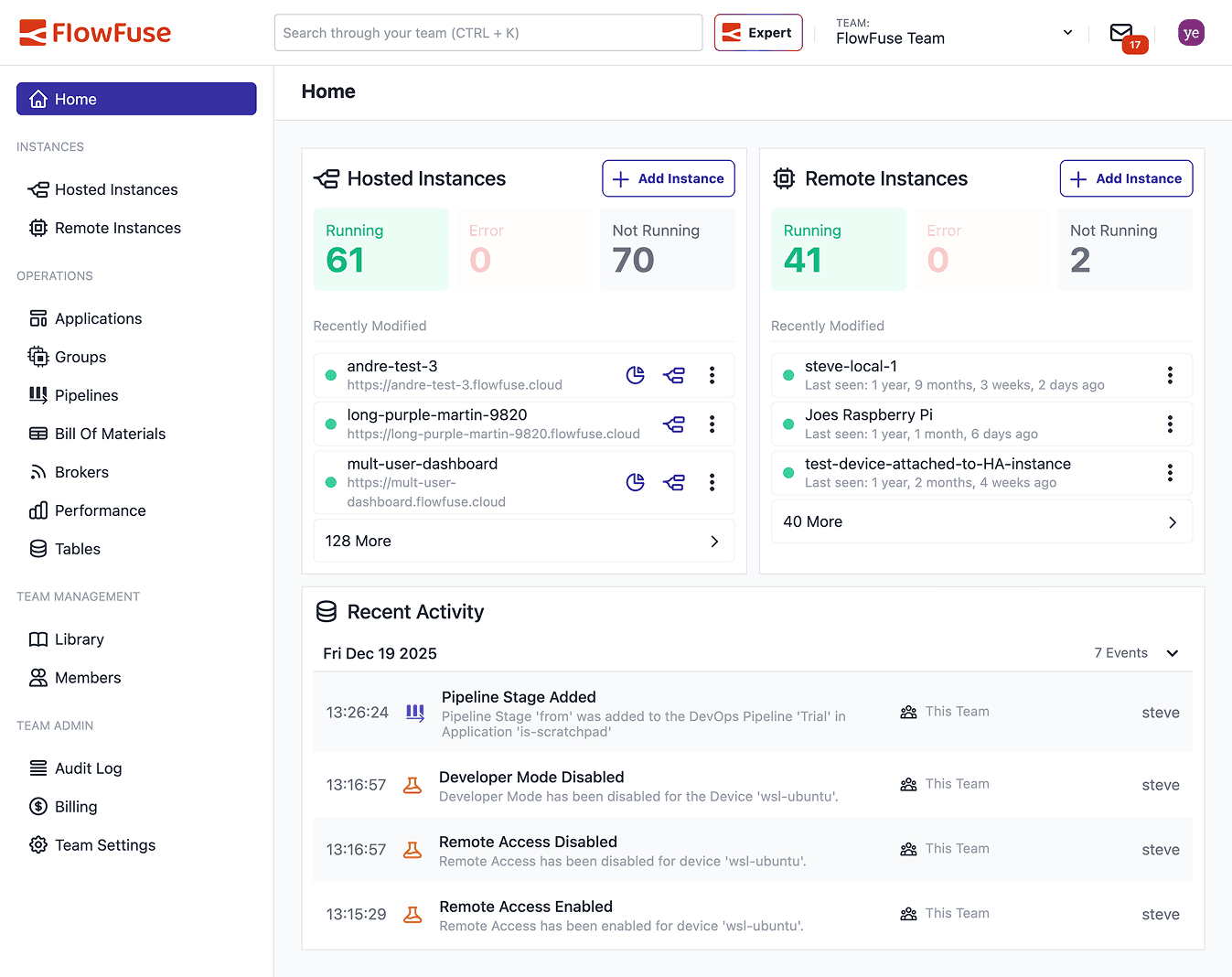Open the Hosted Instances sidebar icon

(38, 189)
